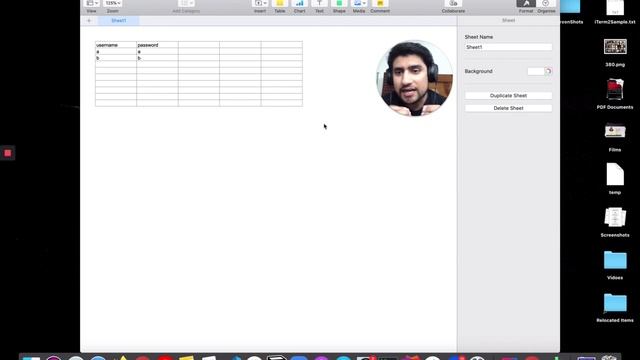
Task: Select iTerm2Sample.txt file on desktop
Action: pos(615,12)
